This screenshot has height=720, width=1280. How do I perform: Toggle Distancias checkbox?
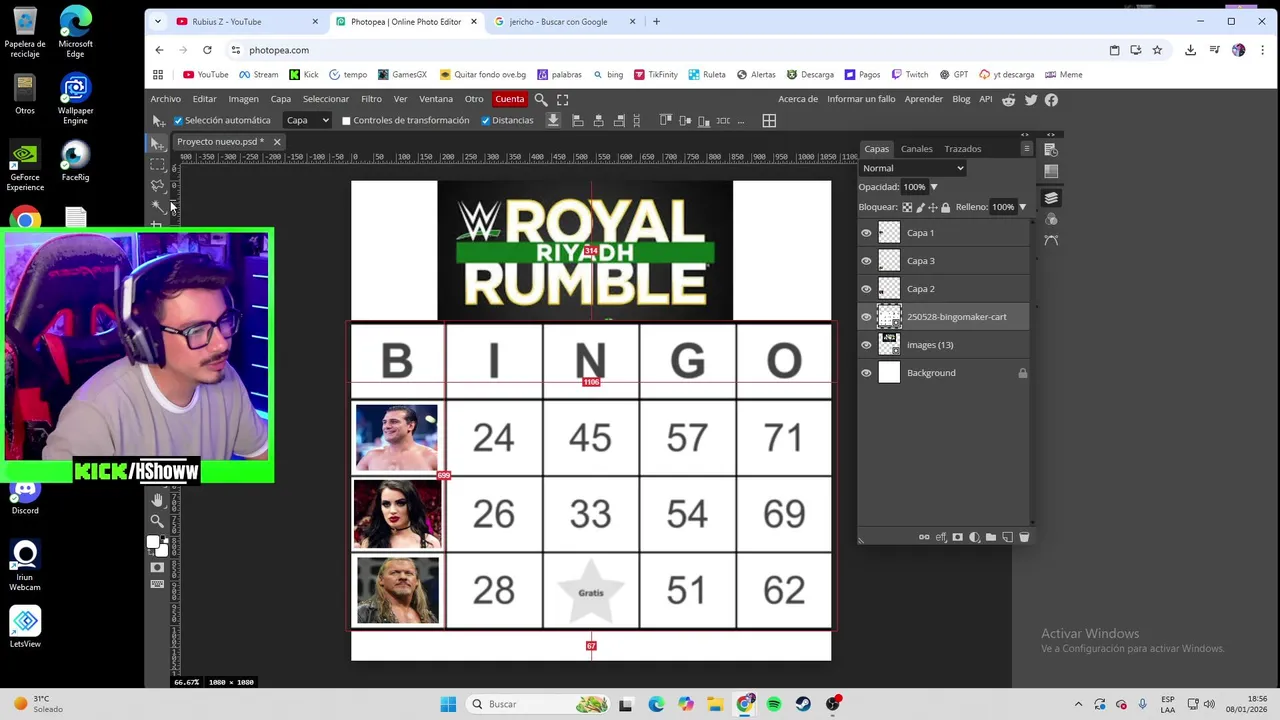coord(485,121)
